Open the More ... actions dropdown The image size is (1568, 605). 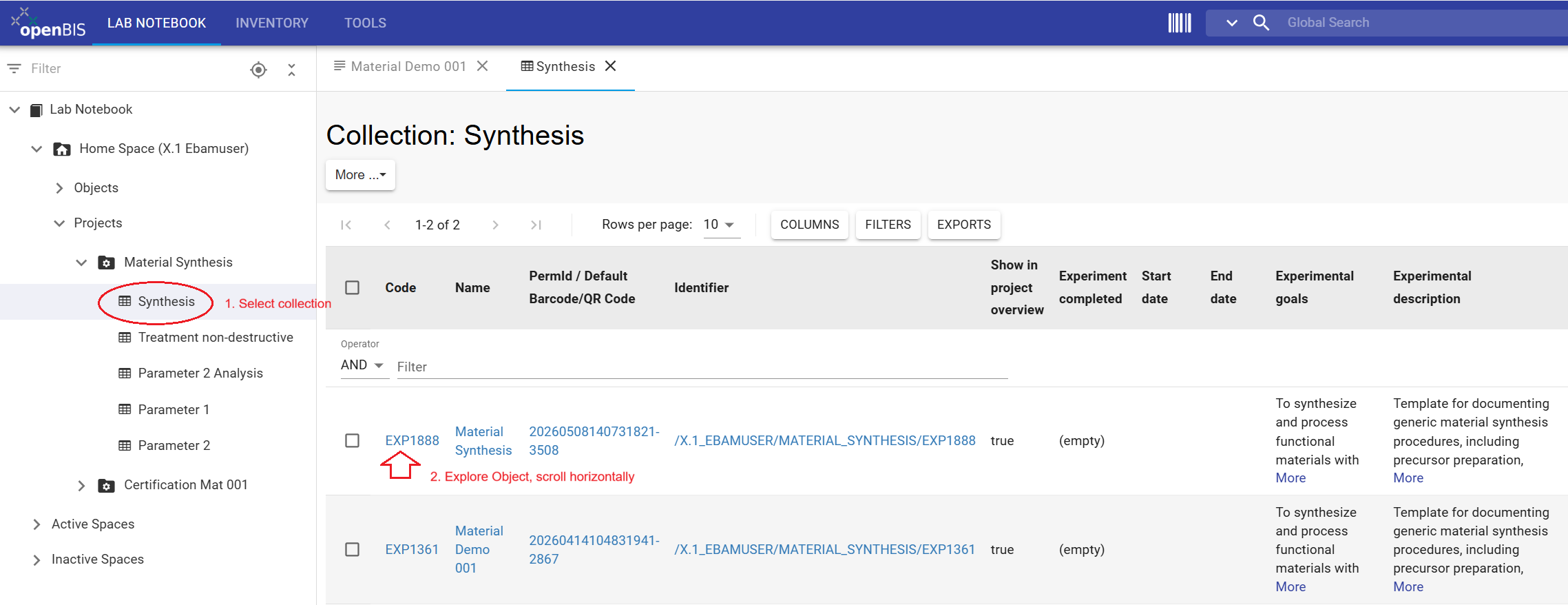click(x=360, y=175)
